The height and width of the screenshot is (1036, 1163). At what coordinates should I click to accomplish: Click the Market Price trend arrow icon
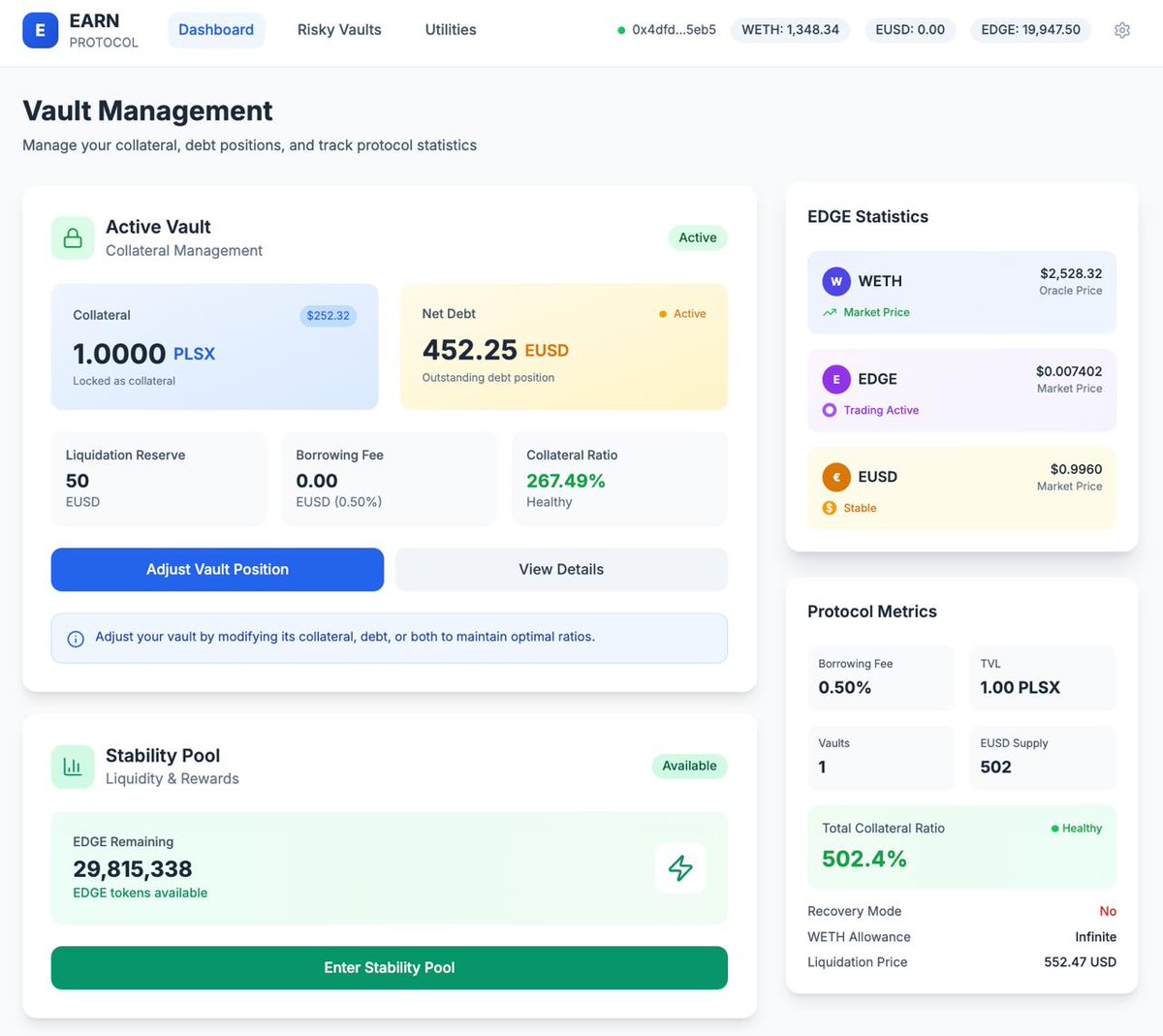(830, 312)
